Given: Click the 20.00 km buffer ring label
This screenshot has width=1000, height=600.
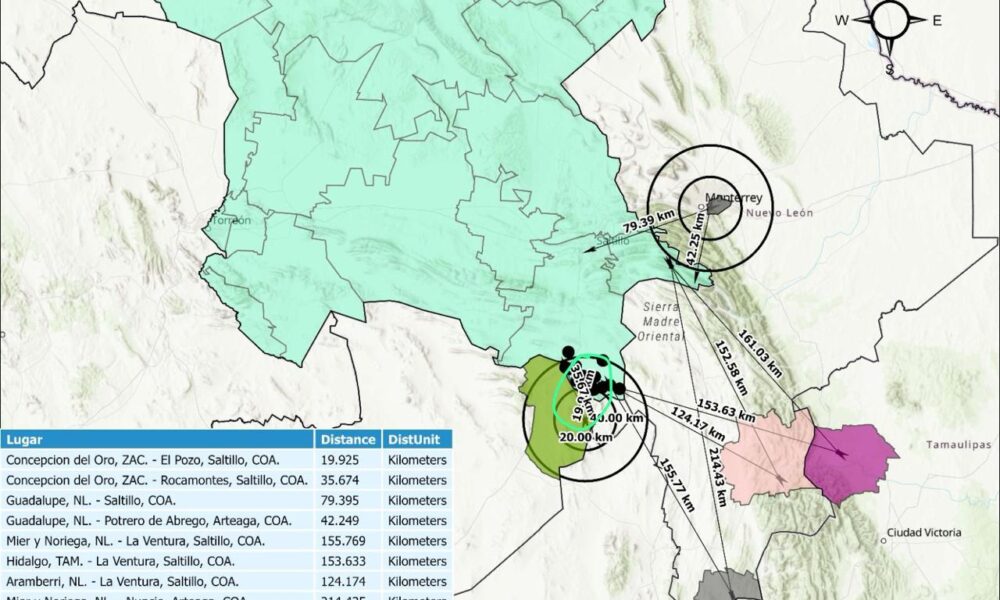Looking at the screenshot, I should [x=586, y=437].
